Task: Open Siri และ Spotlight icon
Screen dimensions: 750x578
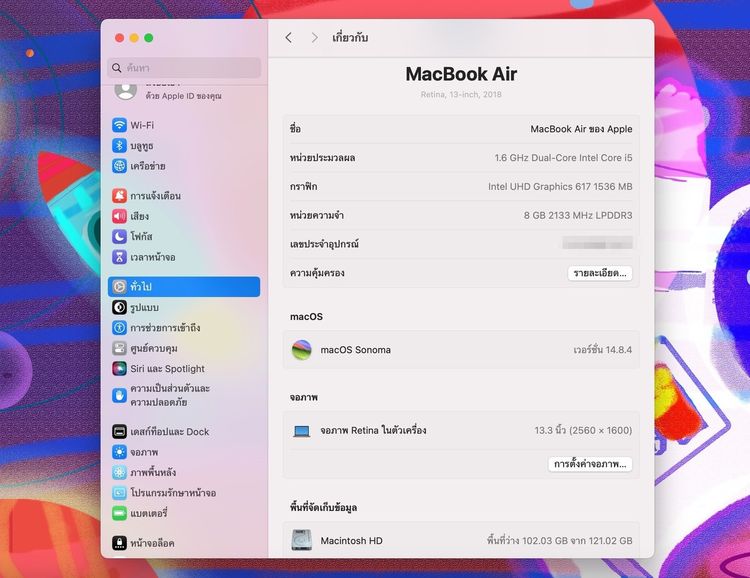Action: (119, 368)
